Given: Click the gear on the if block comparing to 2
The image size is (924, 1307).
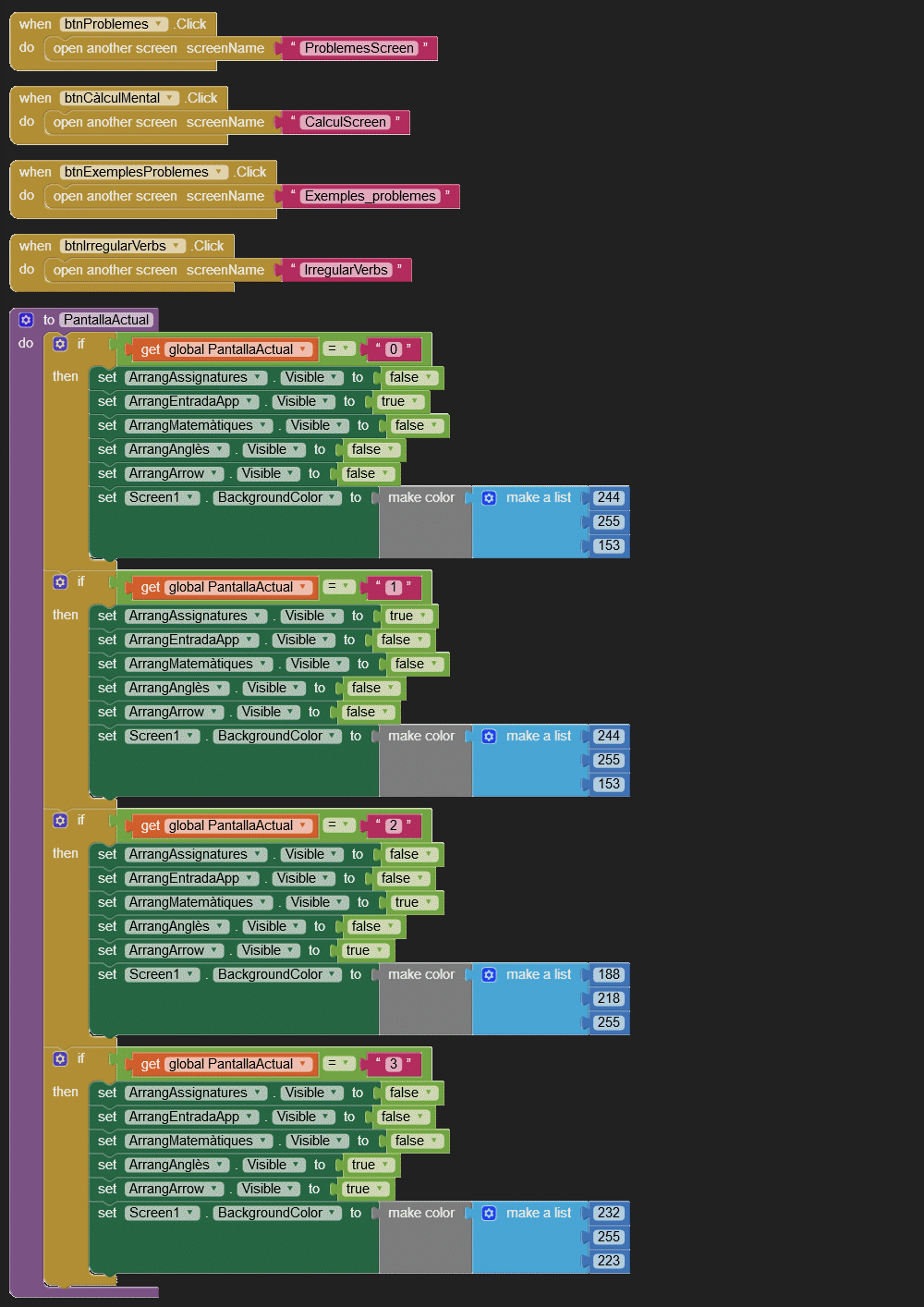Looking at the screenshot, I should click(60, 821).
